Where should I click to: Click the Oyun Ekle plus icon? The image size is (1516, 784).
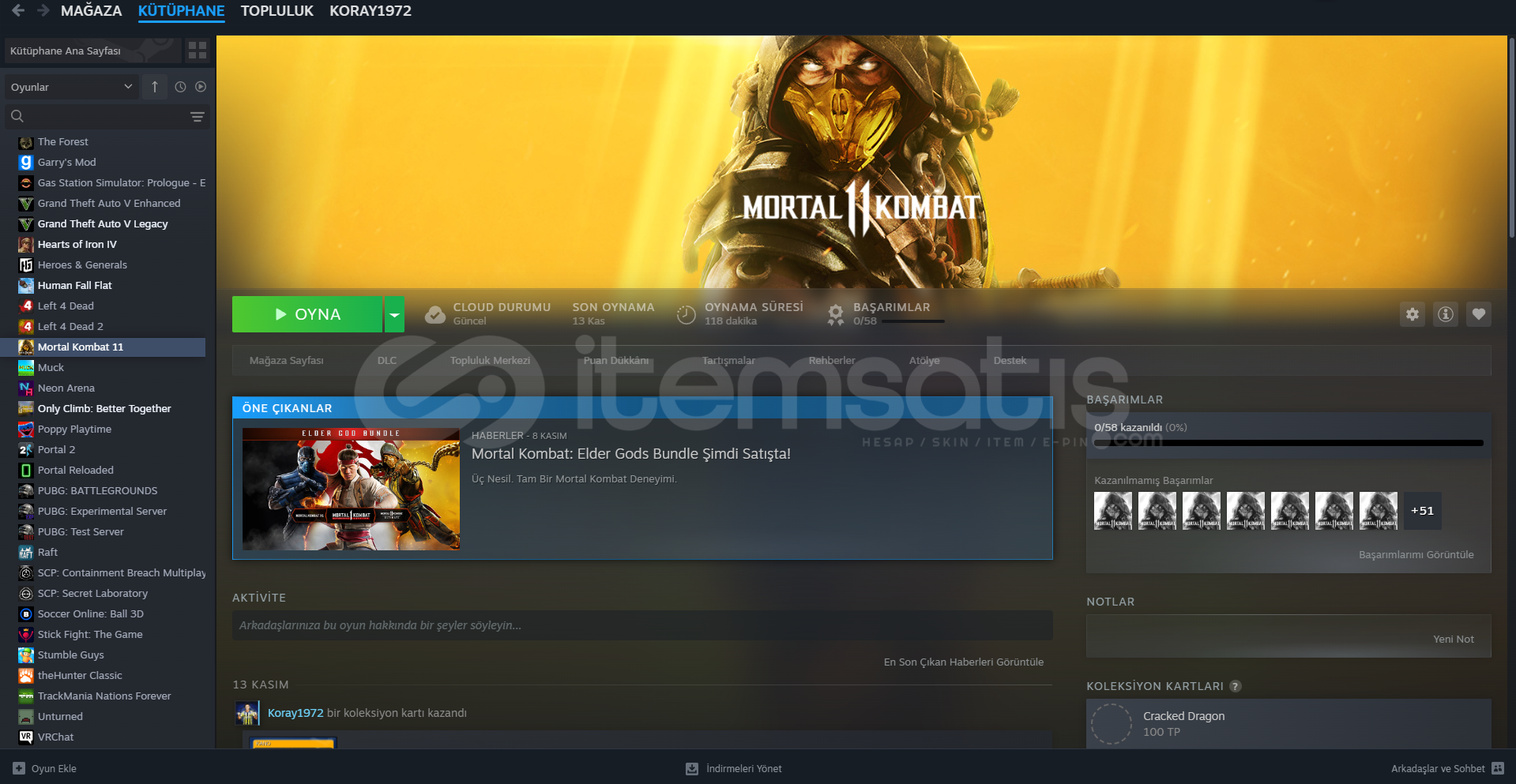pyautogui.click(x=19, y=768)
